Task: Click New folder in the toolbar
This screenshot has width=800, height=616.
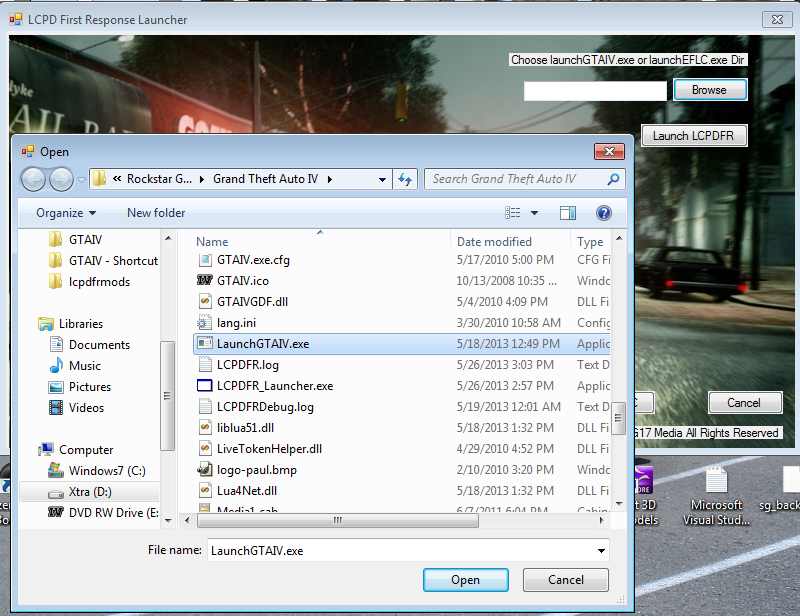Action: tap(156, 213)
